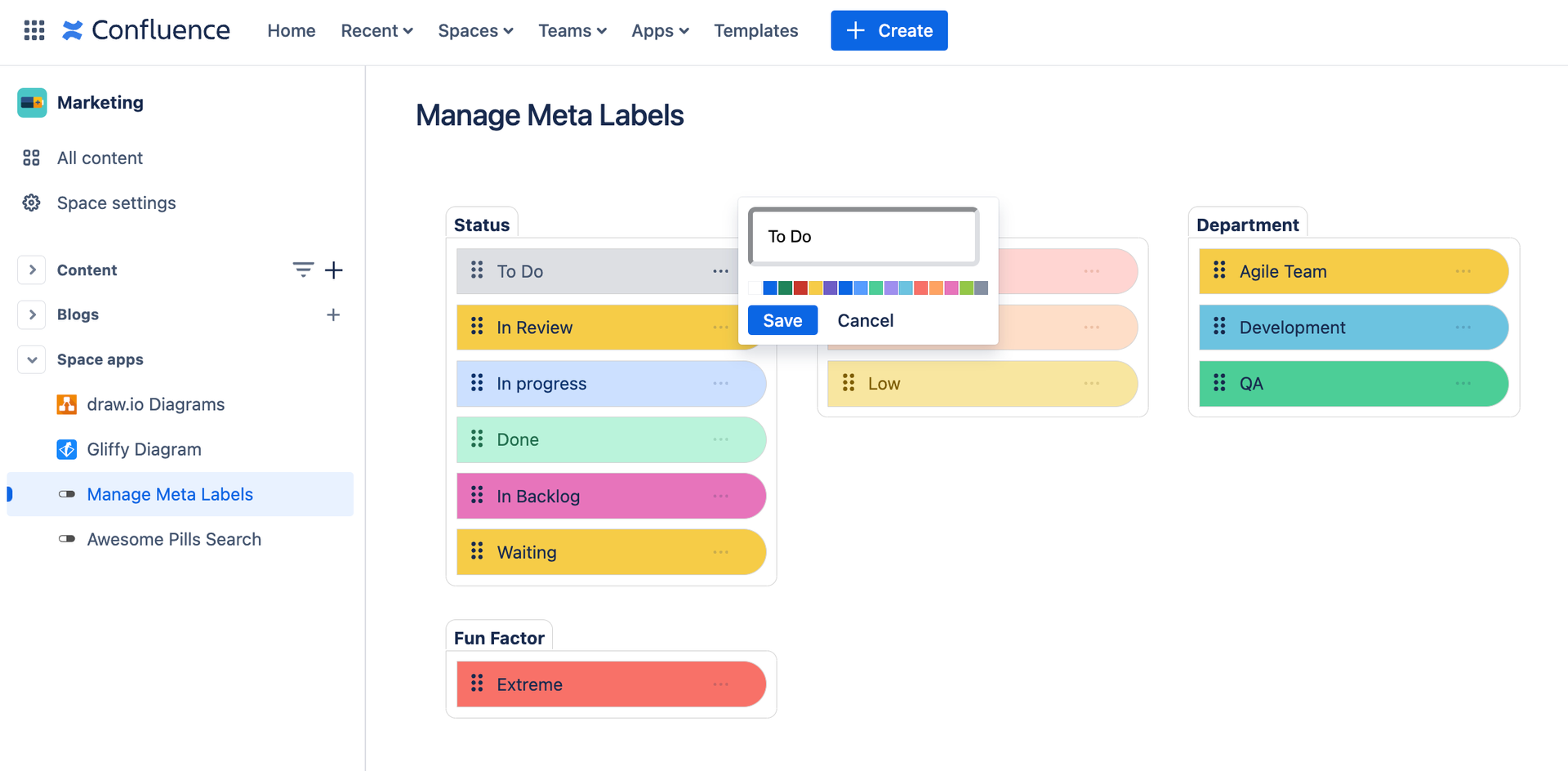Open the Templates menu item
The image size is (1568, 771).
(x=755, y=30)
